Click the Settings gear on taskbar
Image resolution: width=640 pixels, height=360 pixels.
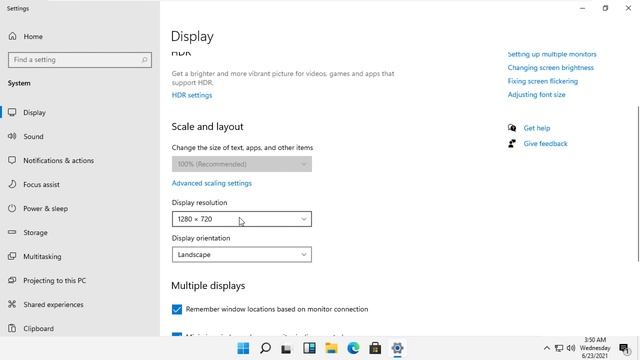click(x=397, y=348)
